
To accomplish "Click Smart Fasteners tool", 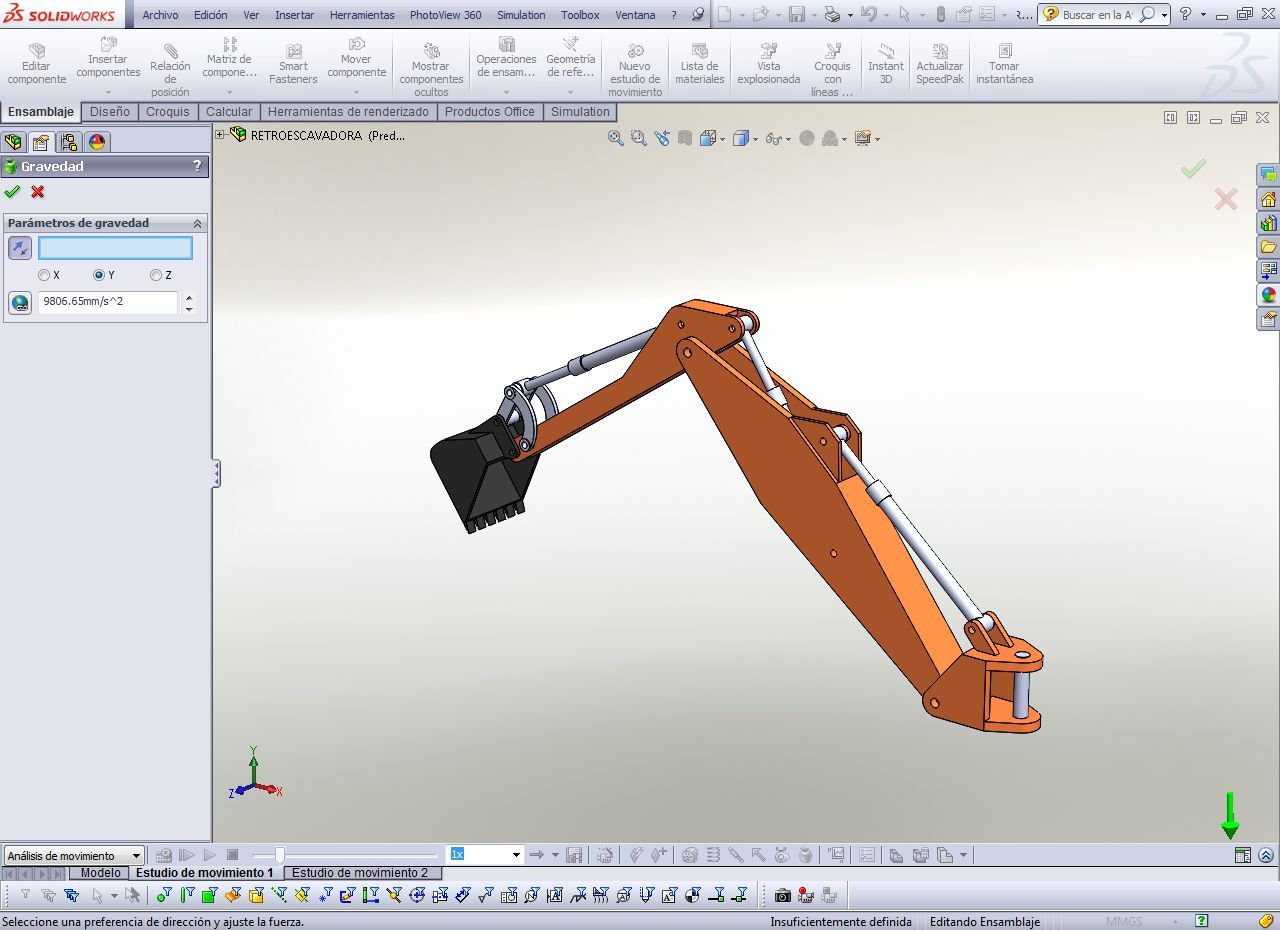I will 293,64.
